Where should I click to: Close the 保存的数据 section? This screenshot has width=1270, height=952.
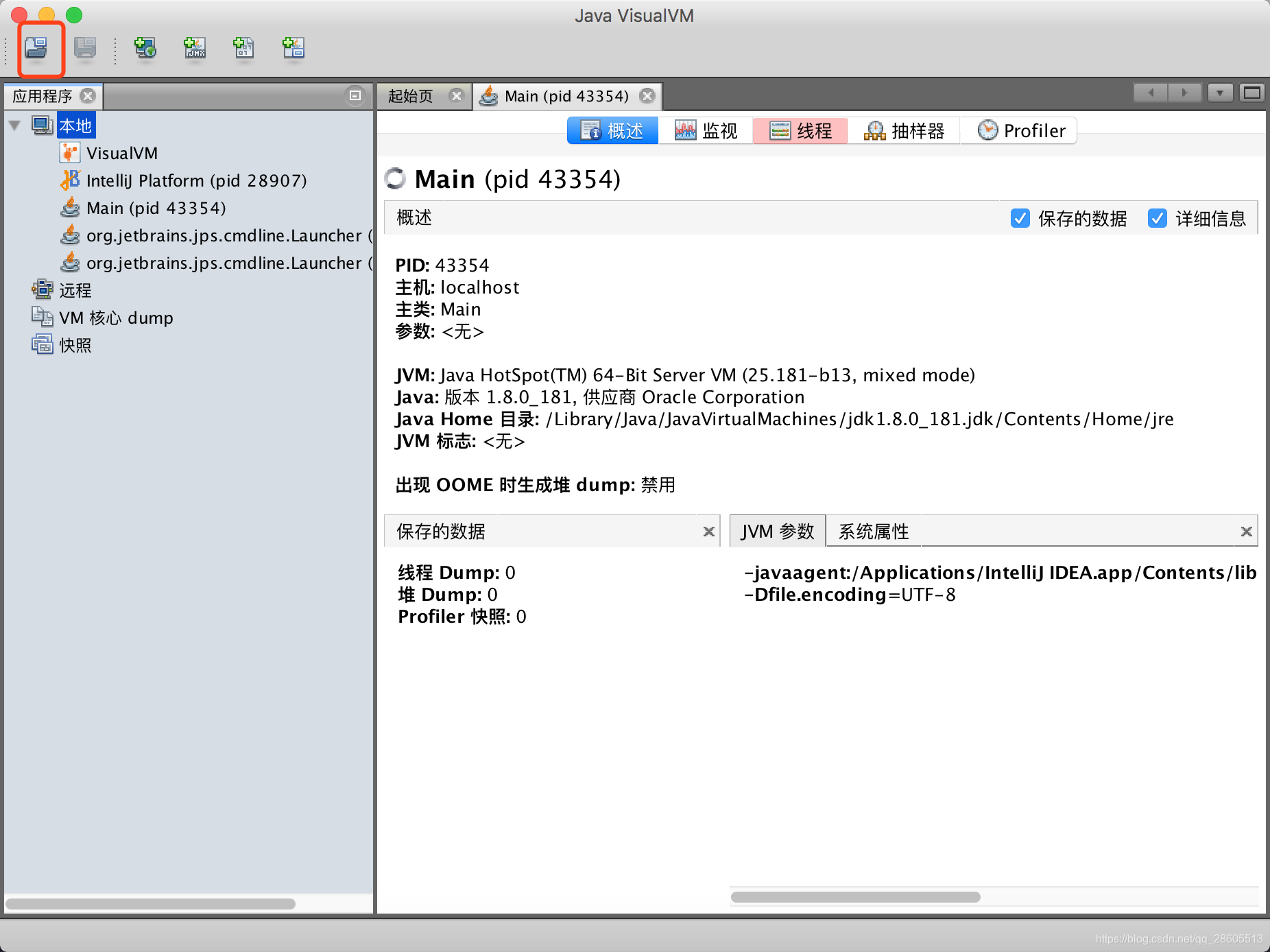click(x=709, y=532)
